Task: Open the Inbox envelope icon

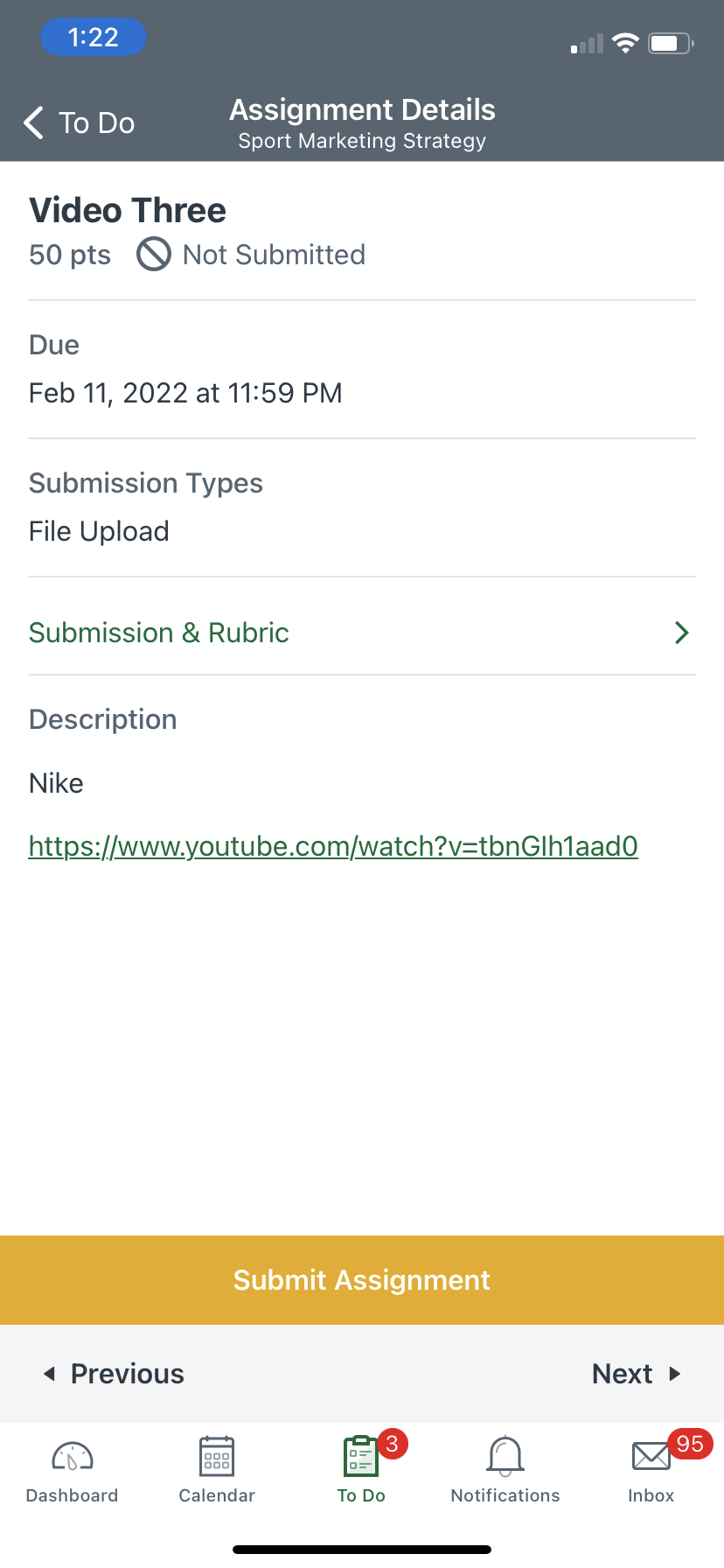Action: [651, 1457]
